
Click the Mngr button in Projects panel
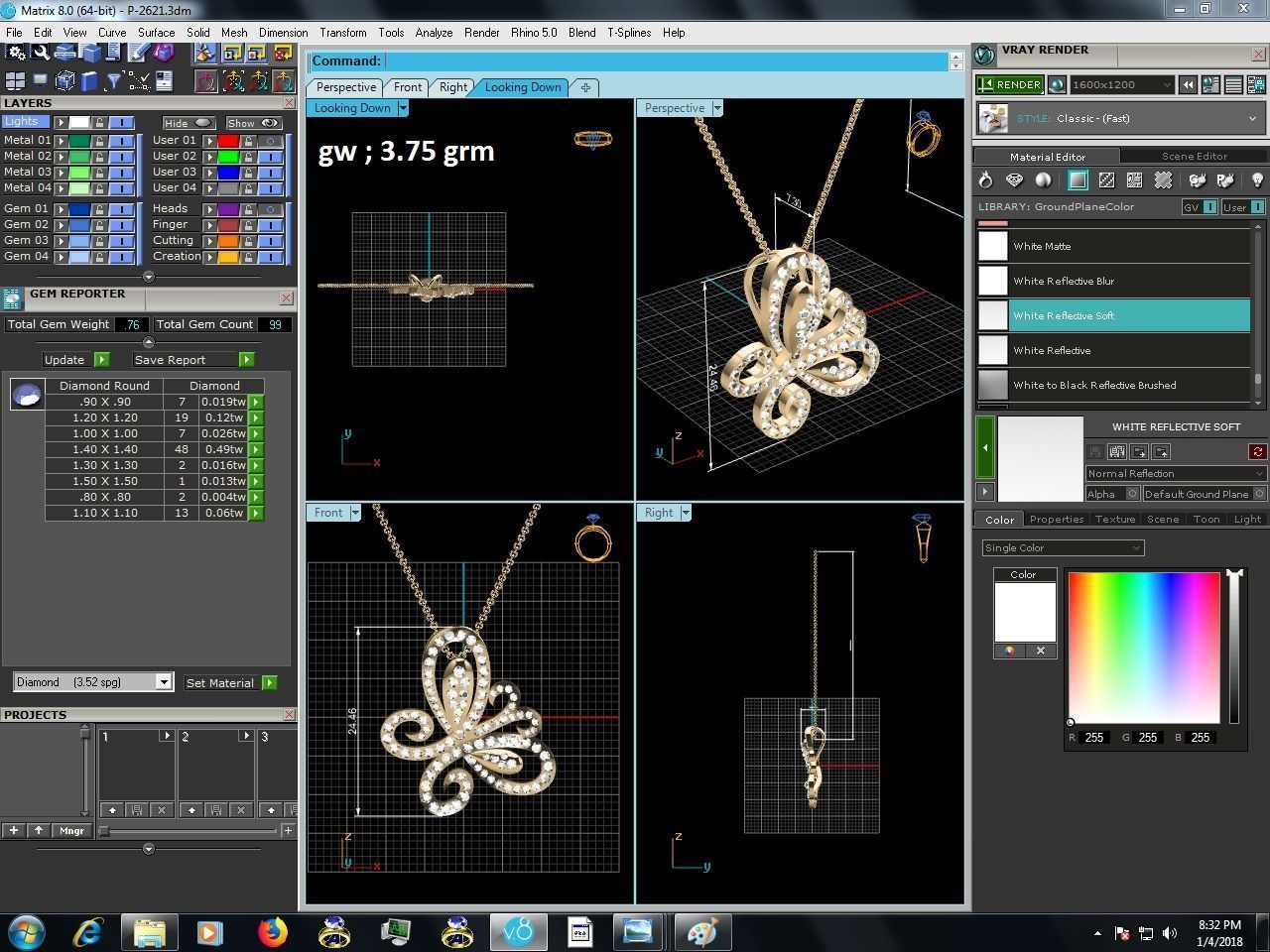(71, 830)
